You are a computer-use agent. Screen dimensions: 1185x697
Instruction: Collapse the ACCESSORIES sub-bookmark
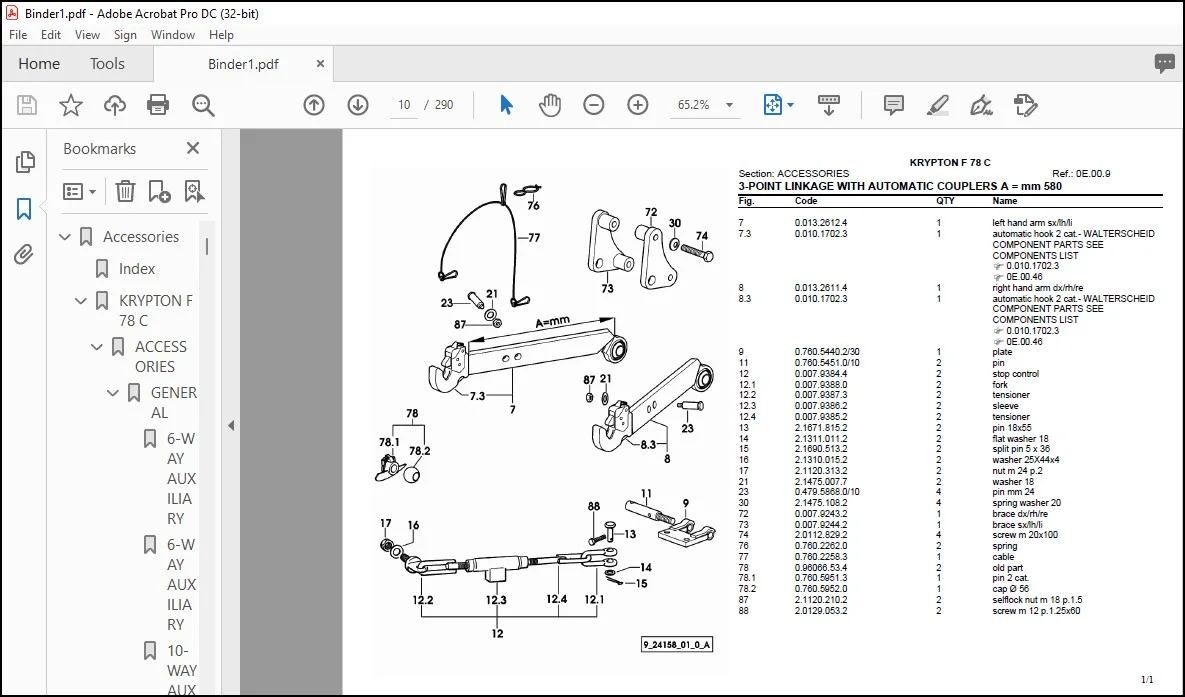[97, 347]
